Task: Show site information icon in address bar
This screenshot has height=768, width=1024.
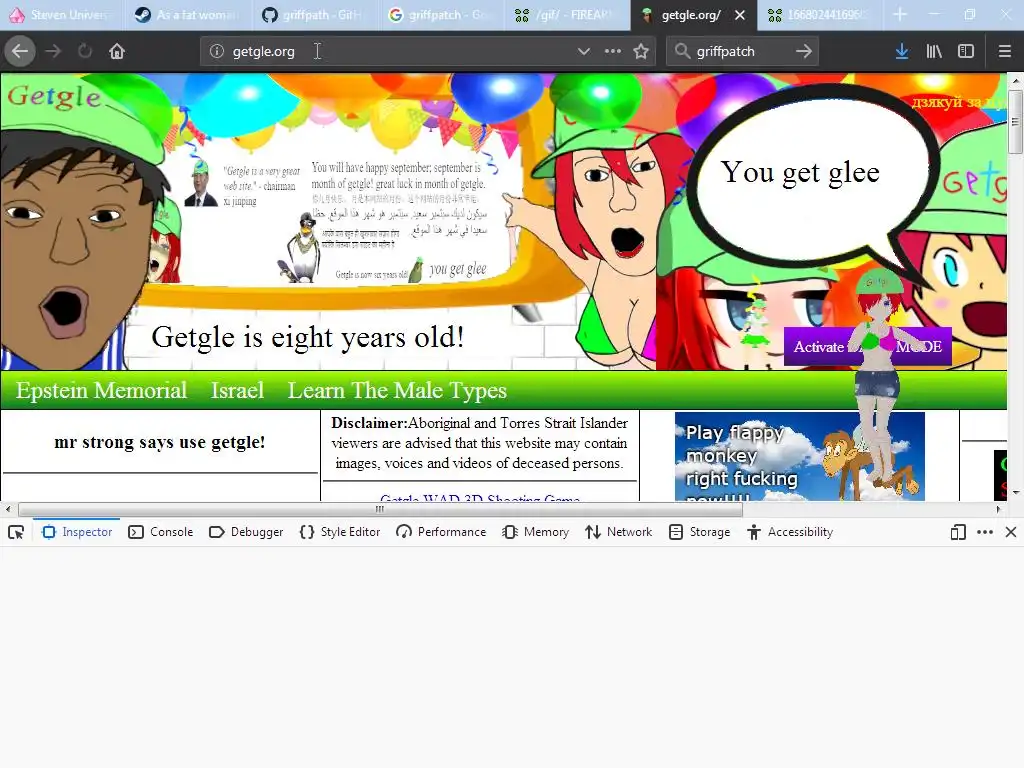Action: (217, 51)
